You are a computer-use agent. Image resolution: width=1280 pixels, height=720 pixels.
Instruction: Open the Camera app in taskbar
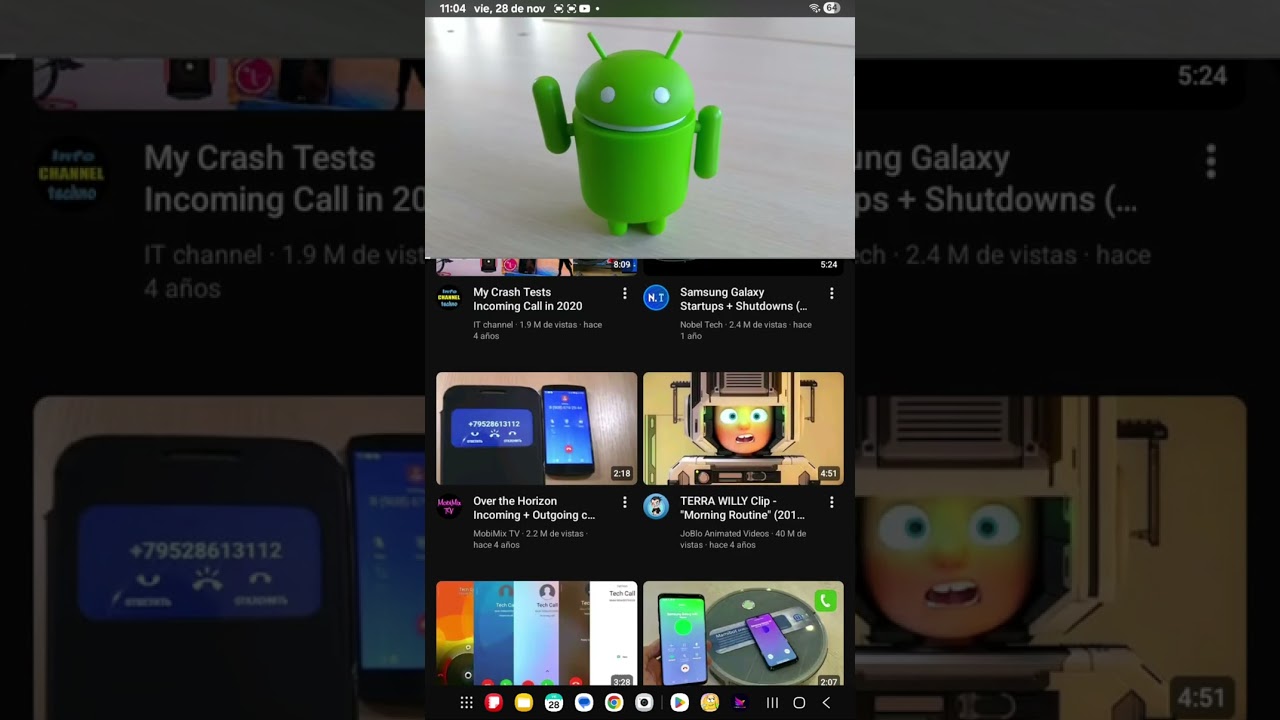[644, 703]
